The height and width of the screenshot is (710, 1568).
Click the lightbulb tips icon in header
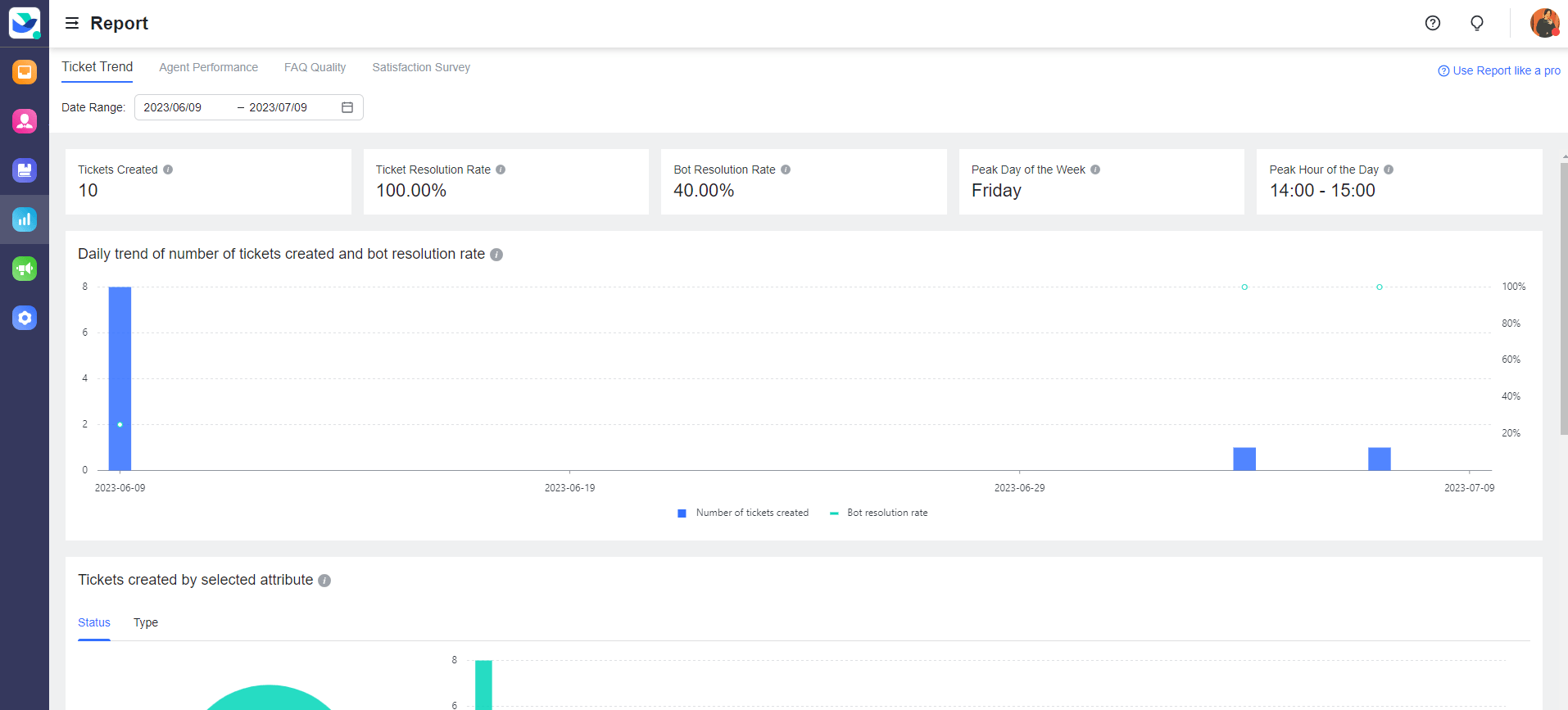tap(1477, 23)
